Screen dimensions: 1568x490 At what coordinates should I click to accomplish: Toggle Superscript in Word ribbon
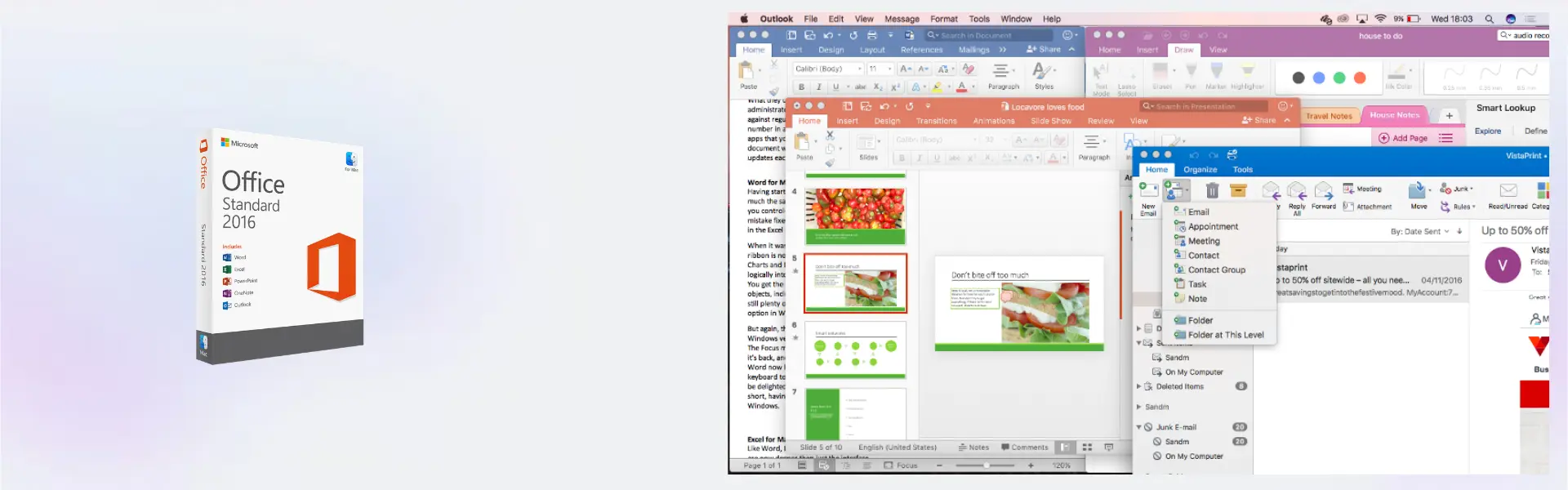point(895,87)
